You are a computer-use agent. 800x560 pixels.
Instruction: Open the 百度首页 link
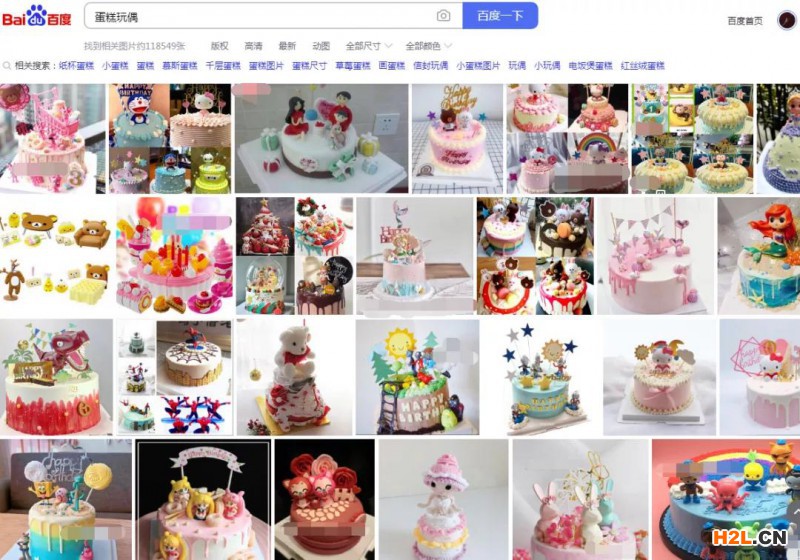[745, 21]
